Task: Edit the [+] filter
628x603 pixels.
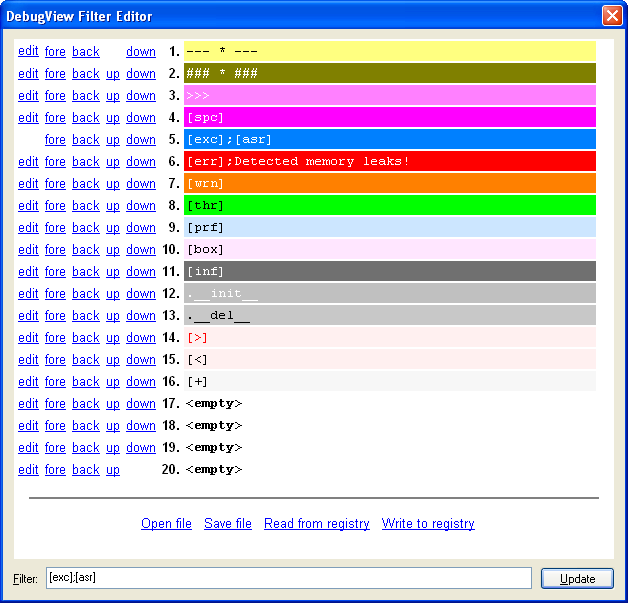Action: [28, 382]
